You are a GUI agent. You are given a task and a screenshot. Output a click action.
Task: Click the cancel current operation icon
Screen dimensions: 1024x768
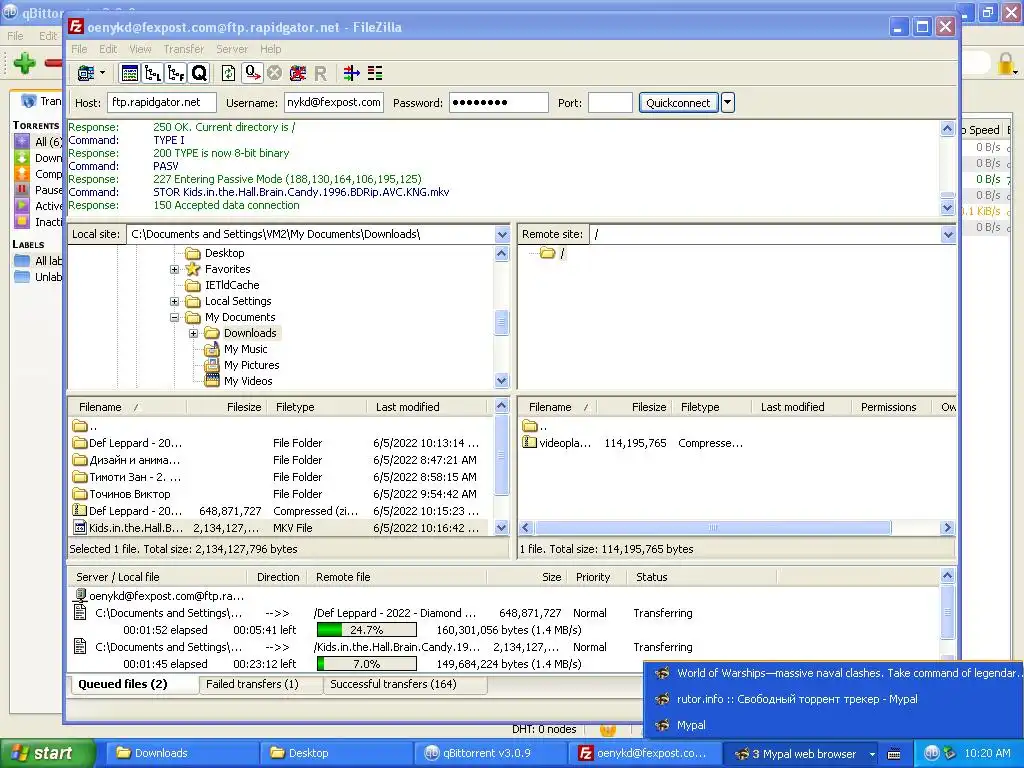pyautogui.click(x=274, y=73)
